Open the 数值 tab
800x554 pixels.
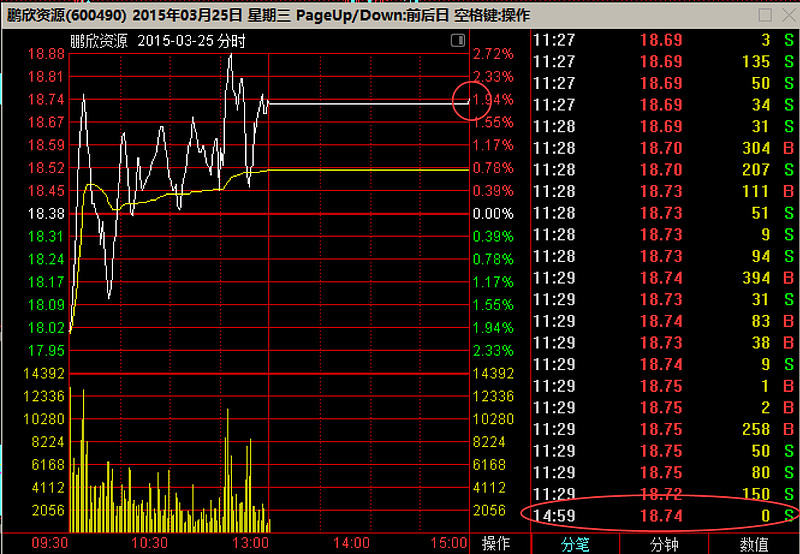[754, 544]
